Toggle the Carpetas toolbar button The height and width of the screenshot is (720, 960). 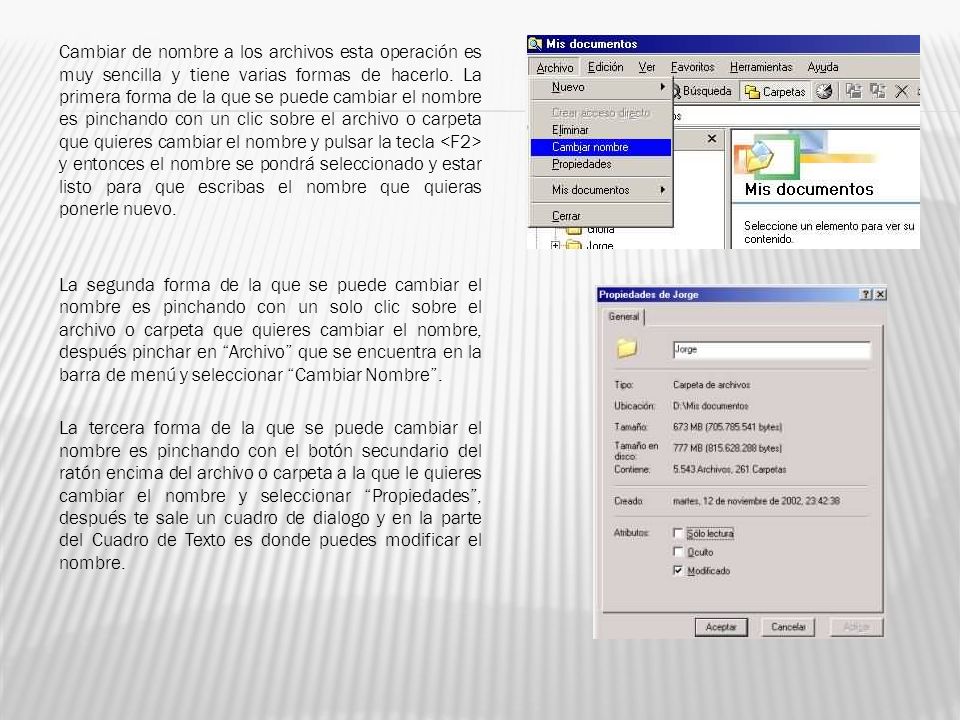(x=775, y=92)
